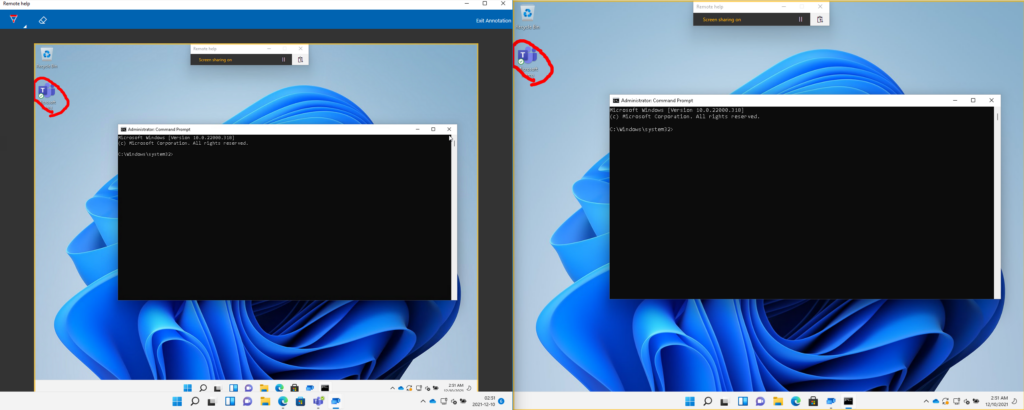Open Start menu in the viewer's mirrored taskbar
This screenshot has height=410, width=1024.
coord(187,388)
